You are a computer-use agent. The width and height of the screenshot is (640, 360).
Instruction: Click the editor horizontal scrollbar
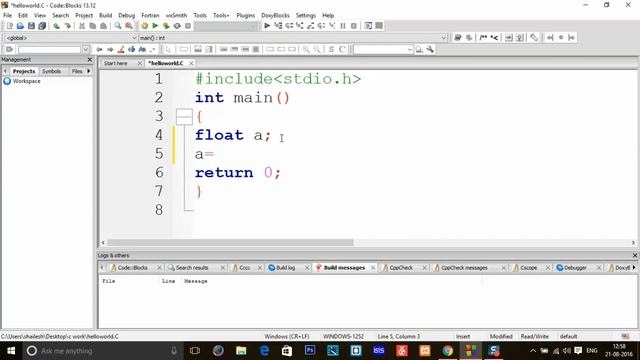click(230, 242)
